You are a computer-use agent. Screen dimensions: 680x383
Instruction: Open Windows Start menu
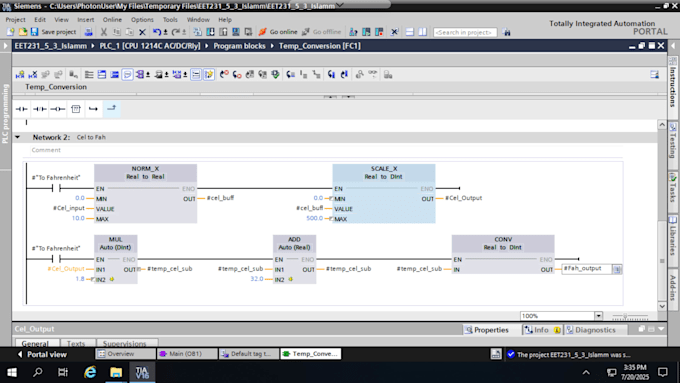(12, 372)
